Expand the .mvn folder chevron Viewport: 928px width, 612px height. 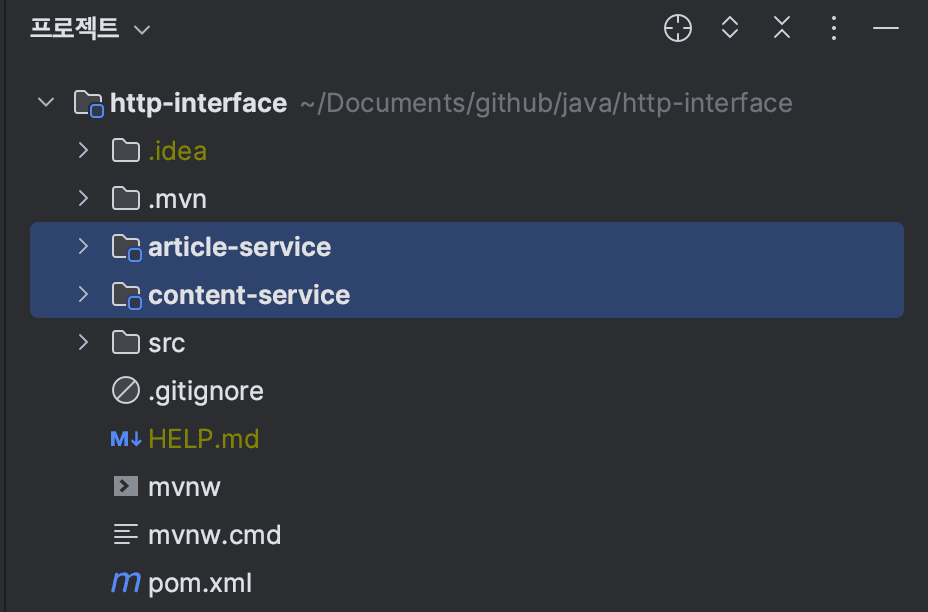83,199
